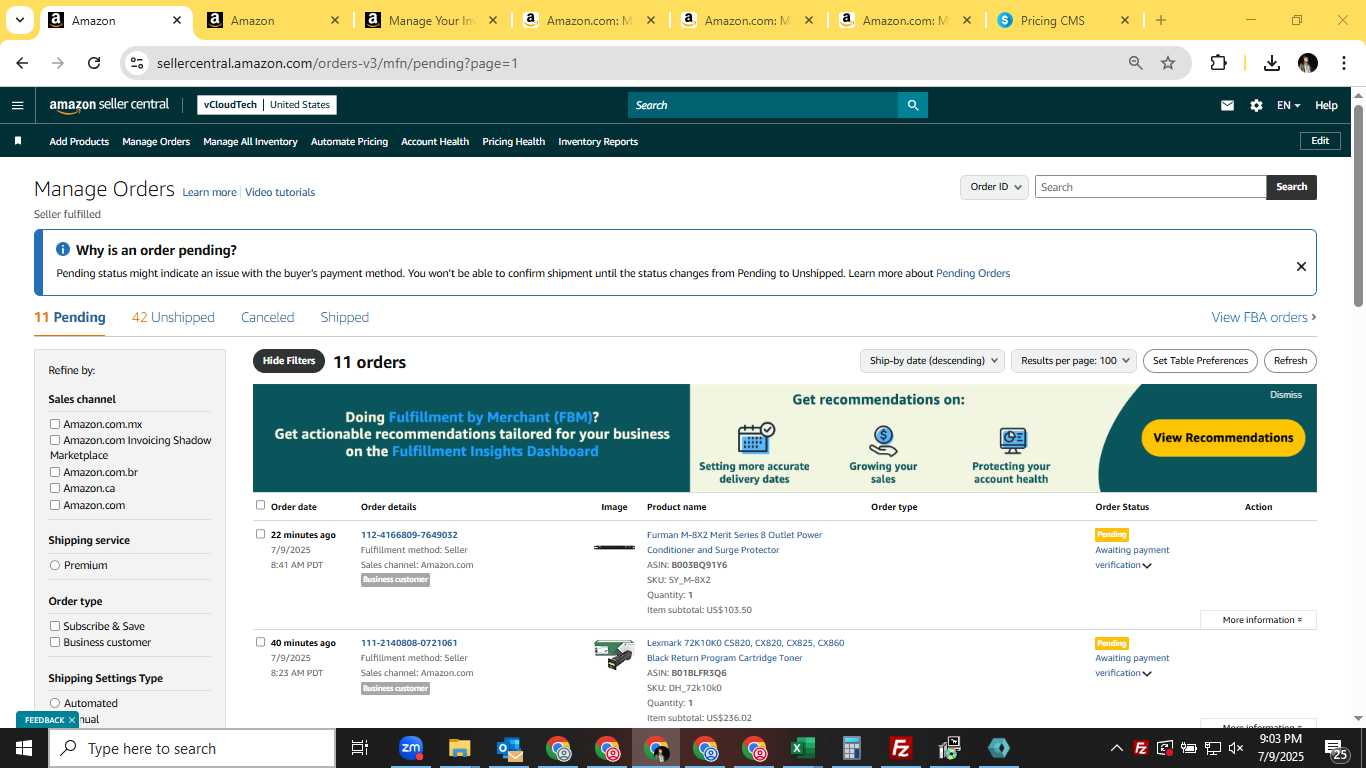Viewport: 1366px width, 768px height.
Task: Click the order search input field
Action: (x=1150, y=187)
